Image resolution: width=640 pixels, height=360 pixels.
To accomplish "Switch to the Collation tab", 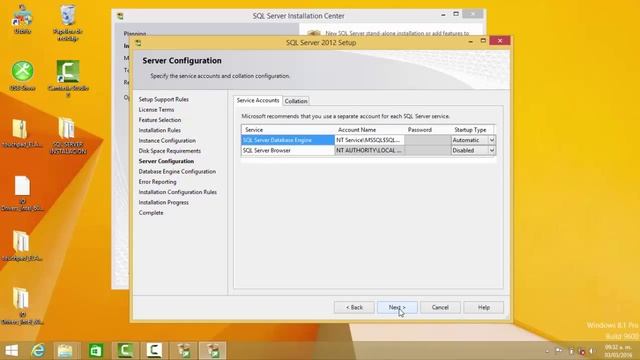I will coord(296,101).
